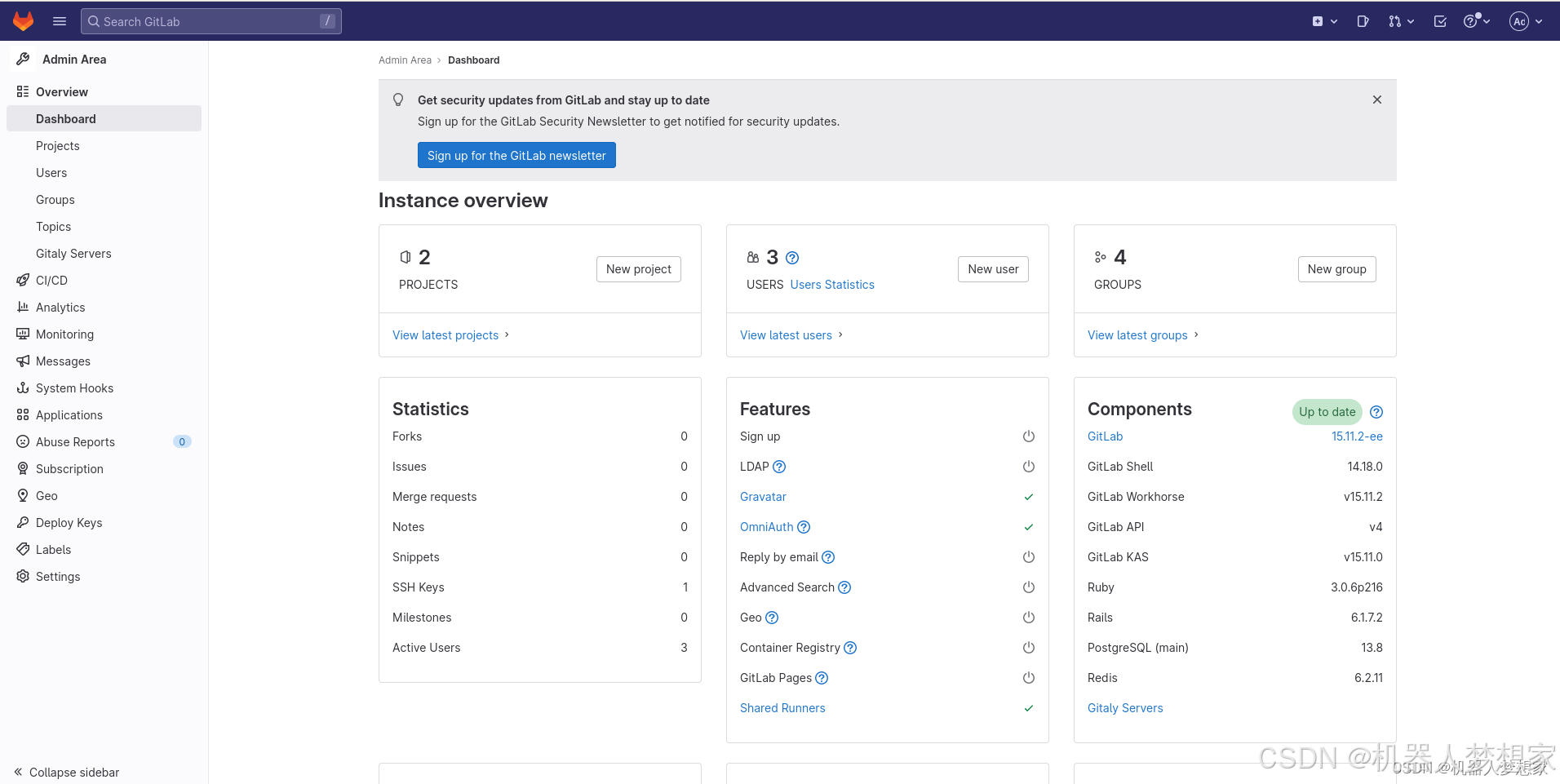The width and height of the screenshot is (1560, 784).
Task: Select Dashboard in the sidebar
Action: [104, 118]
